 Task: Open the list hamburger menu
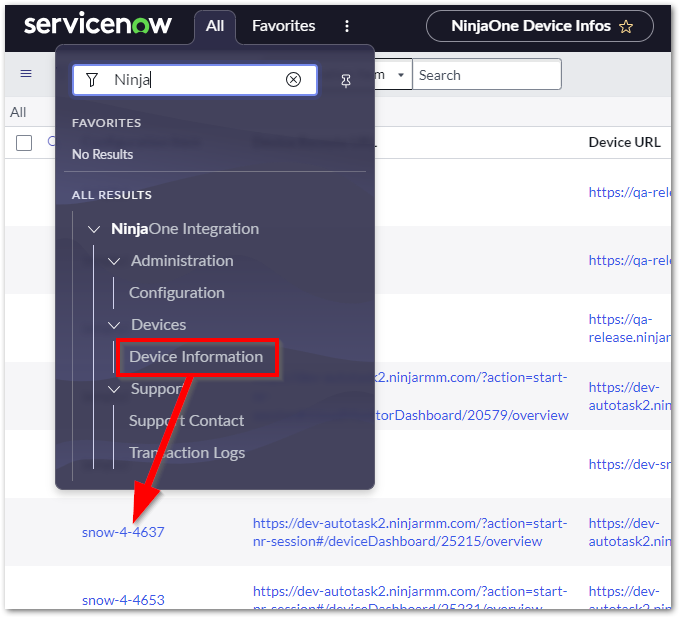(26, 74)
